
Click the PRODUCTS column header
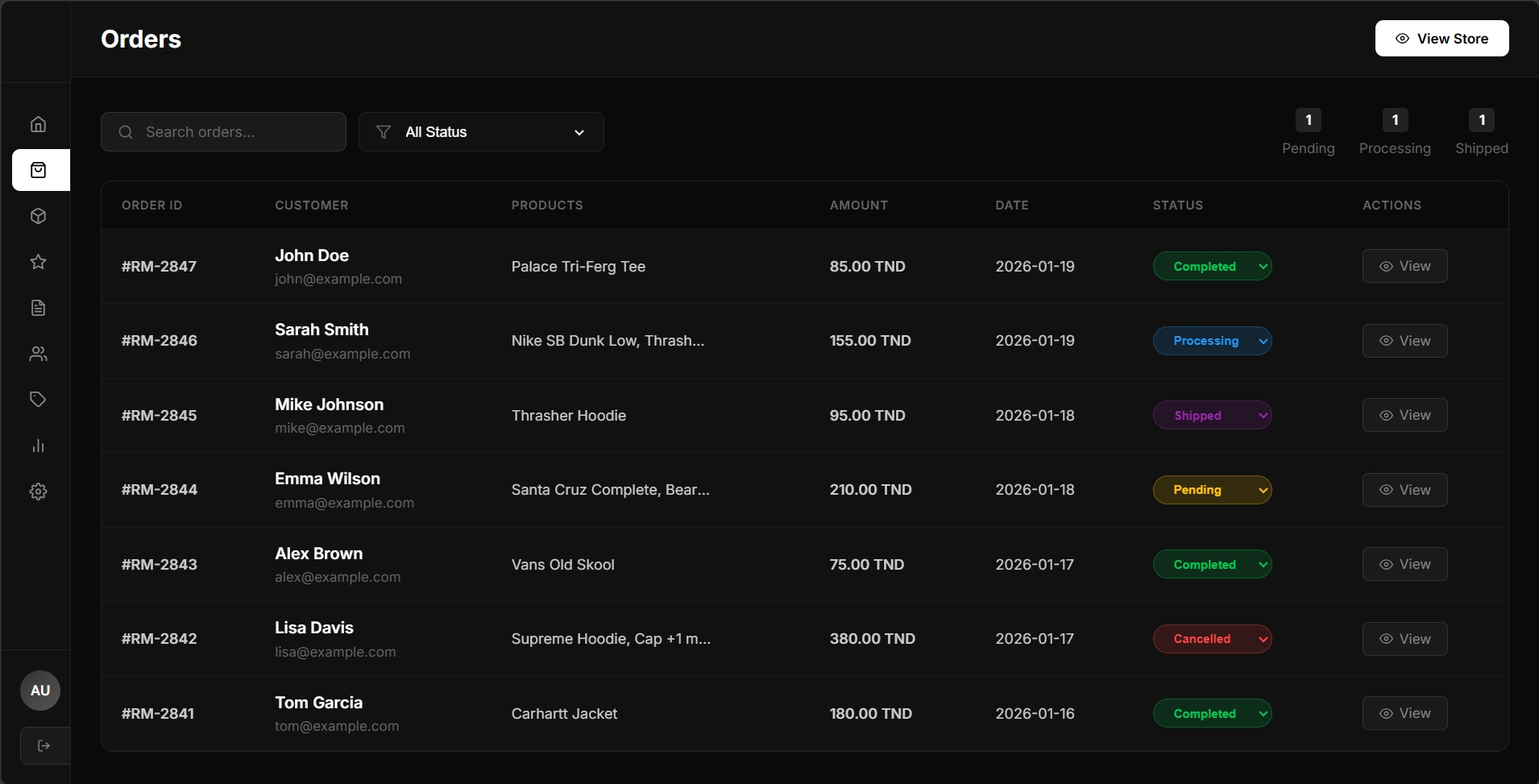pos(547,205)
